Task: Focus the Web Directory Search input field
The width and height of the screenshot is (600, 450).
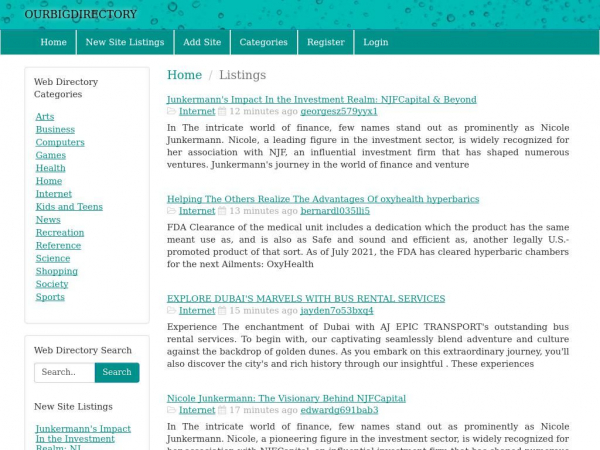Action: click(65, 372)
